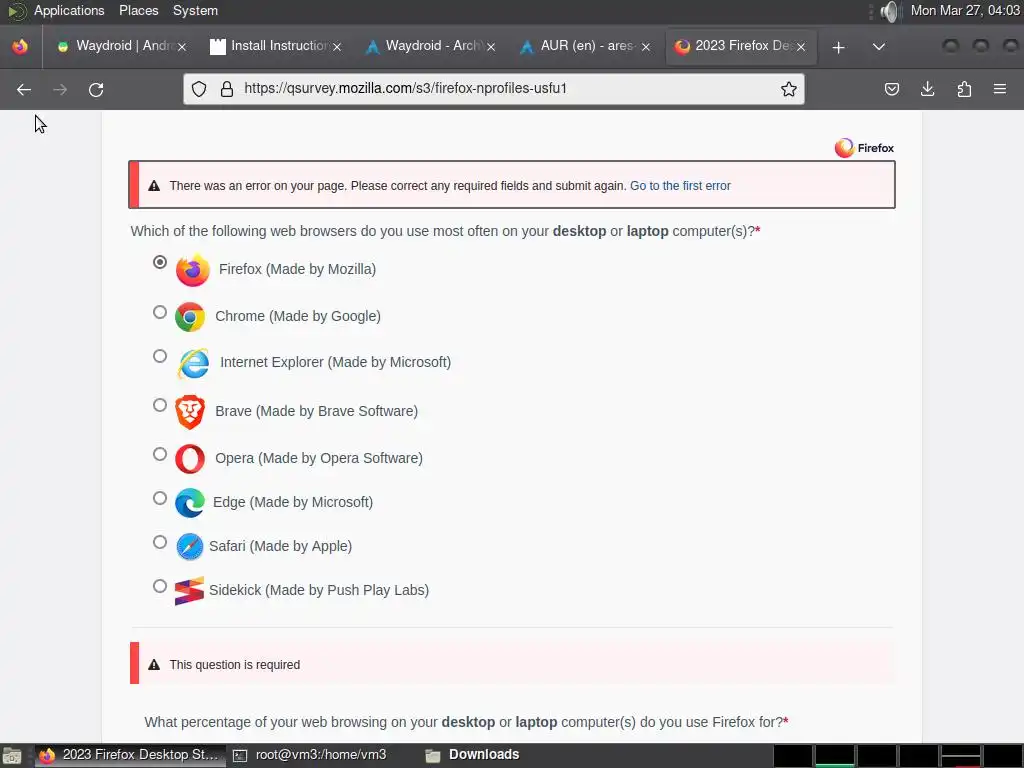The width and height of the screenshot is (1024, 768).
Task: Click the Firefox brand logo at top right
Action: (864, 148)
